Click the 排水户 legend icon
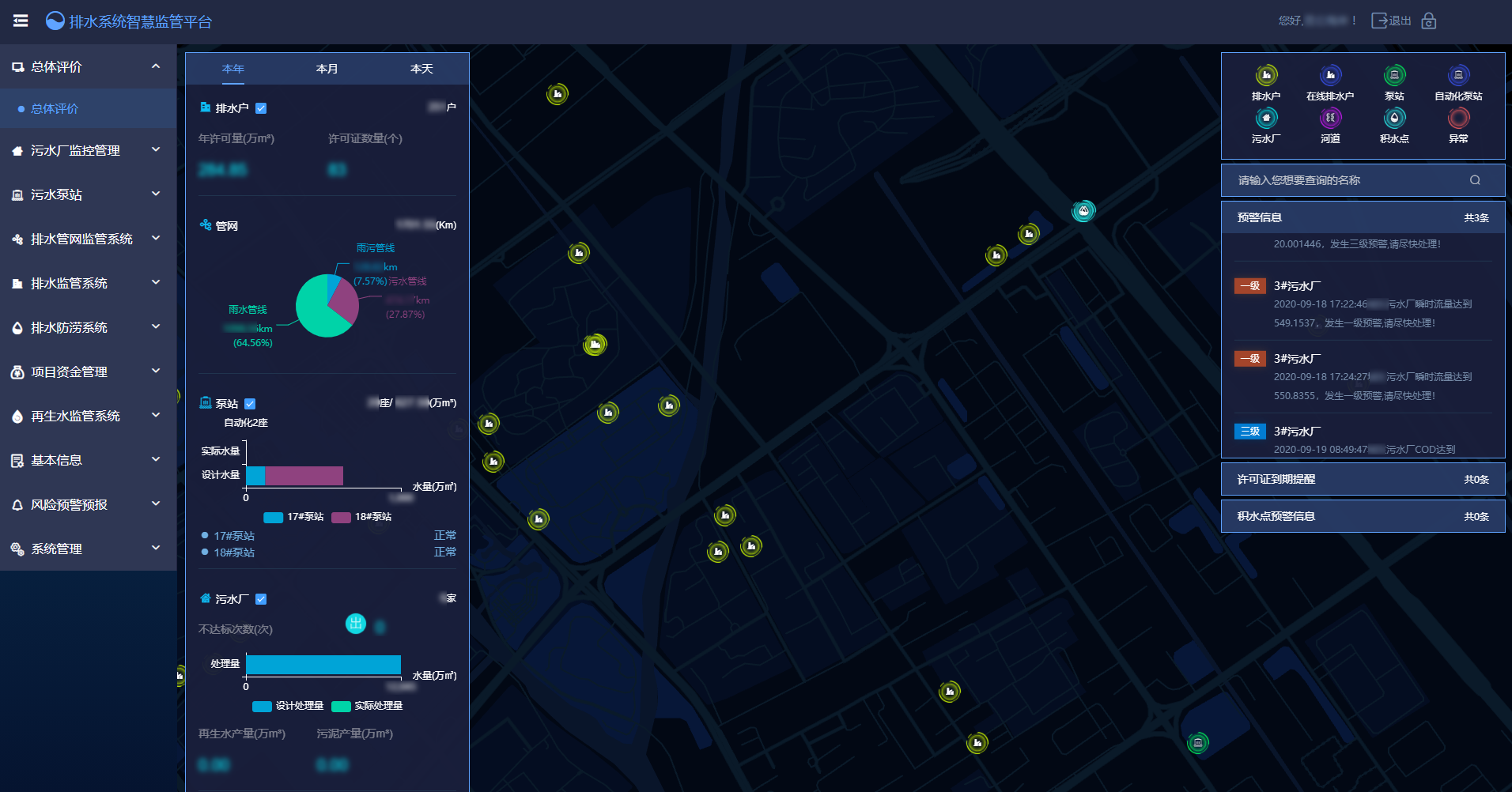The width and height of the screenshot is (1512, 792). coord(1266,76)
